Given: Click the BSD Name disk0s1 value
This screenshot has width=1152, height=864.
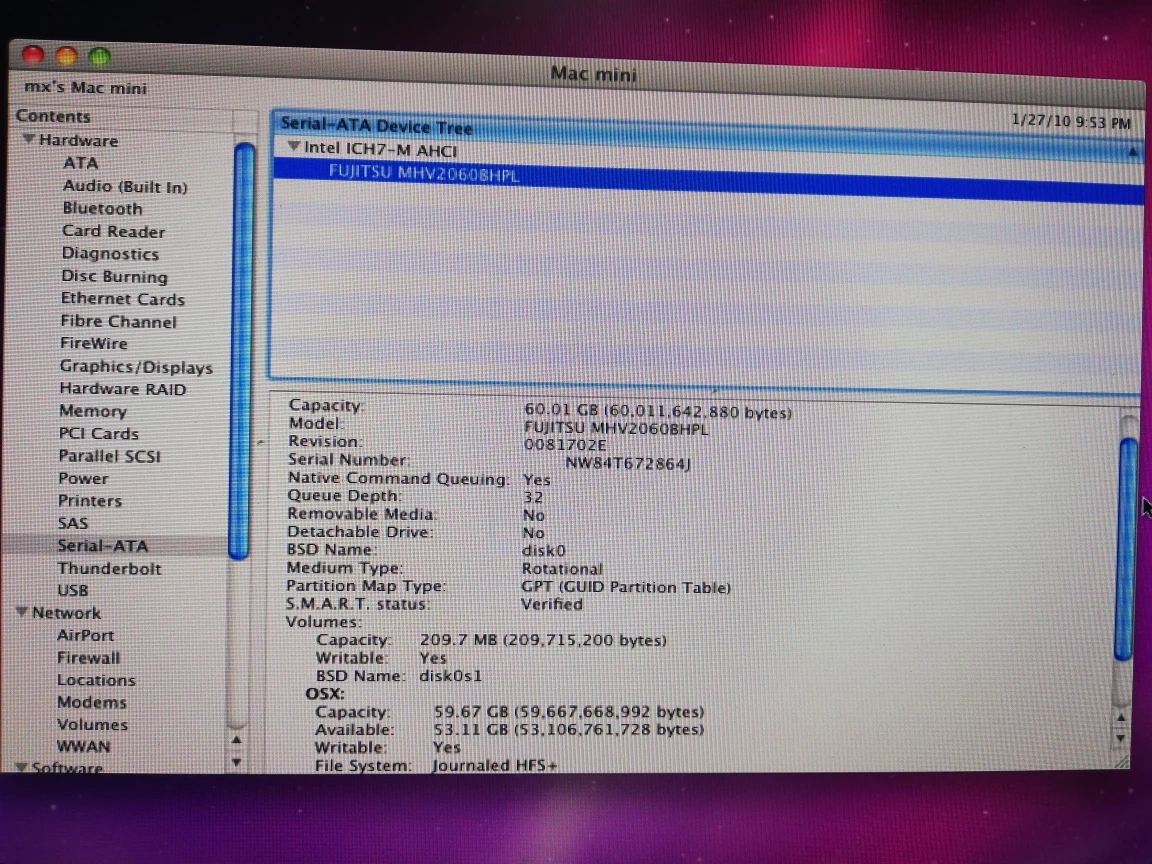Looking at the screenshot, I should point(450,676).
